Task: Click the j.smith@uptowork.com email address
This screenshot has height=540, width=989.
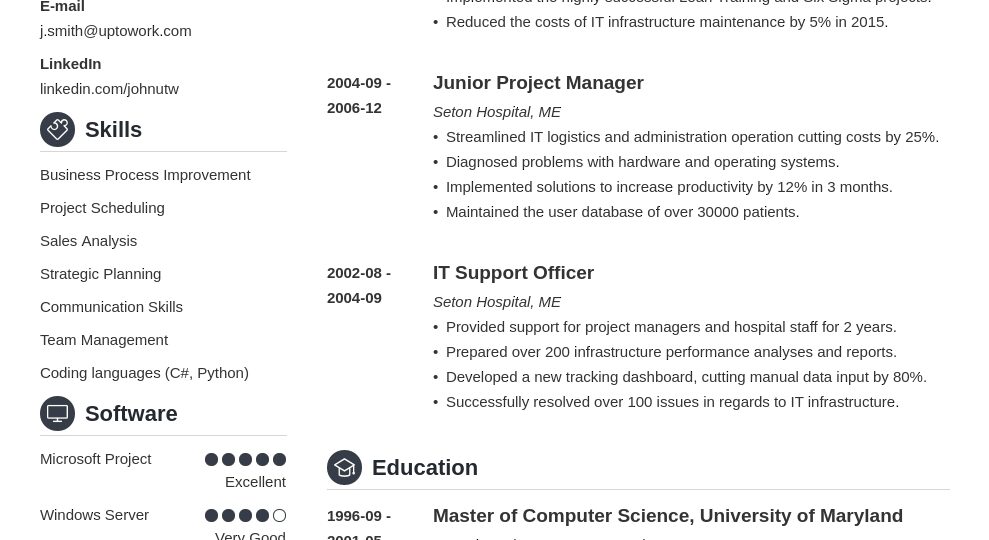Action: (115, 31)
